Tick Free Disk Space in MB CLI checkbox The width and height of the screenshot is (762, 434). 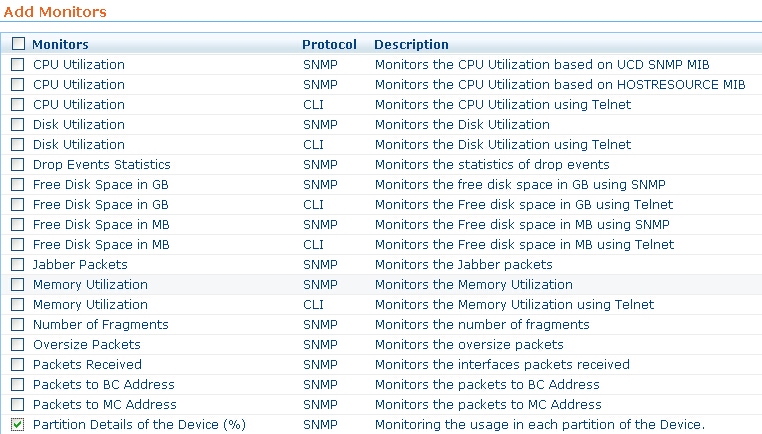[x=18, y=244]
